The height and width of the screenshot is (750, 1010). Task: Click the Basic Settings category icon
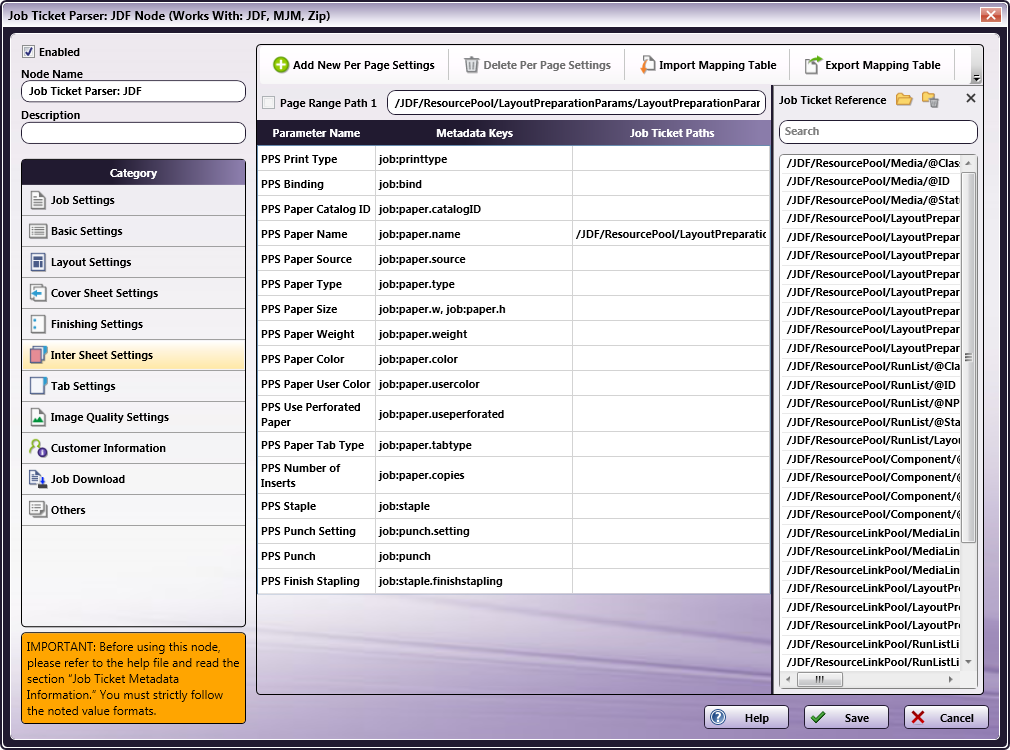[38, 231]
